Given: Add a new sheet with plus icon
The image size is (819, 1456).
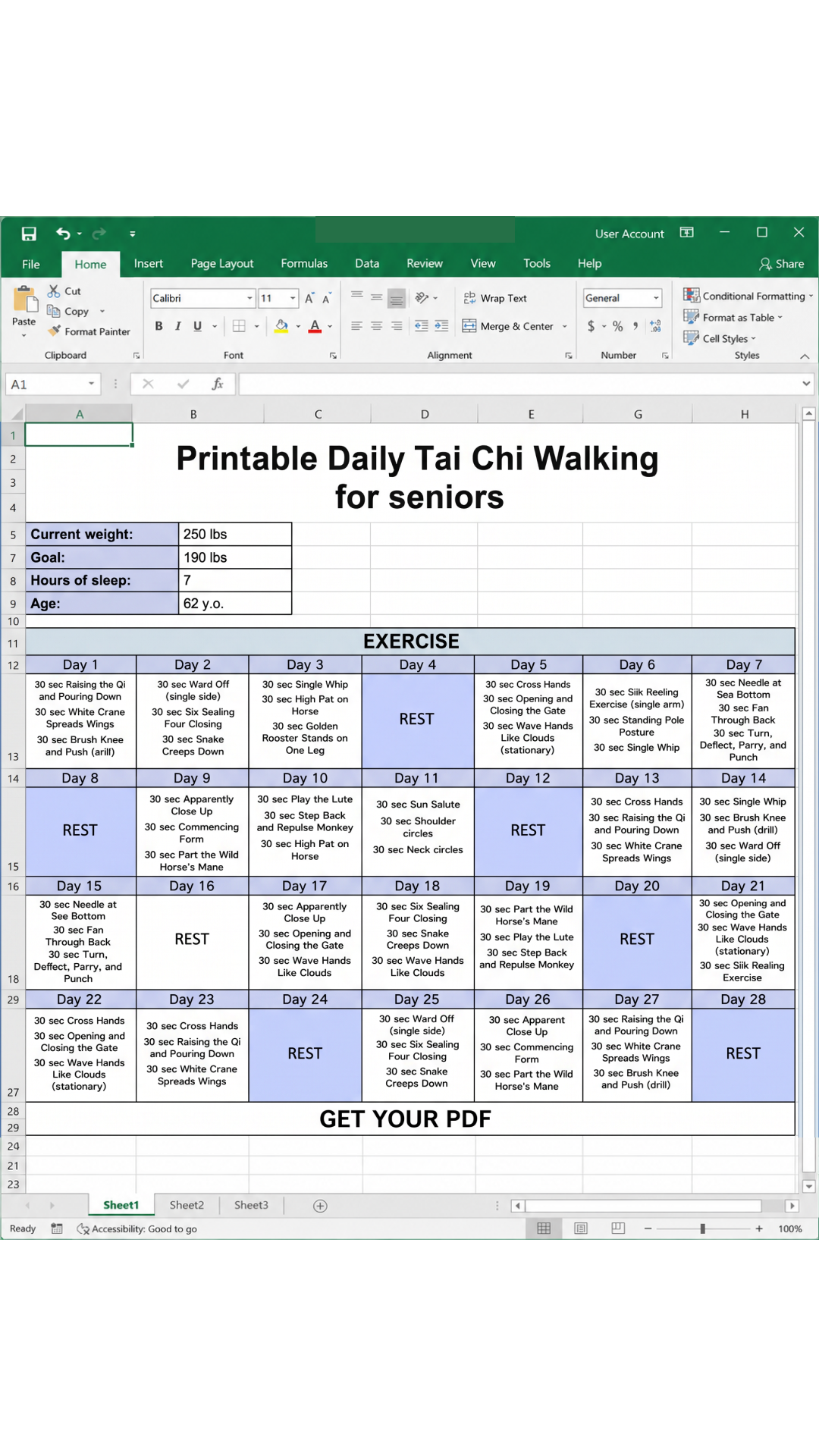Looking at the screenshot, I should coord(320,1206).
